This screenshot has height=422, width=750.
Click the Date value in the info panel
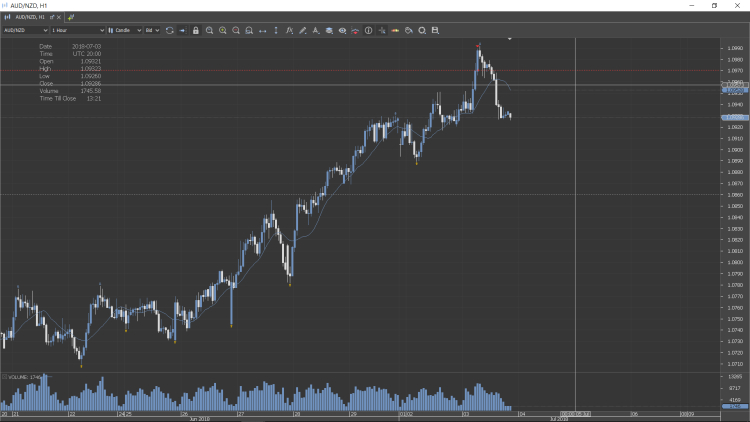point(87,46)
